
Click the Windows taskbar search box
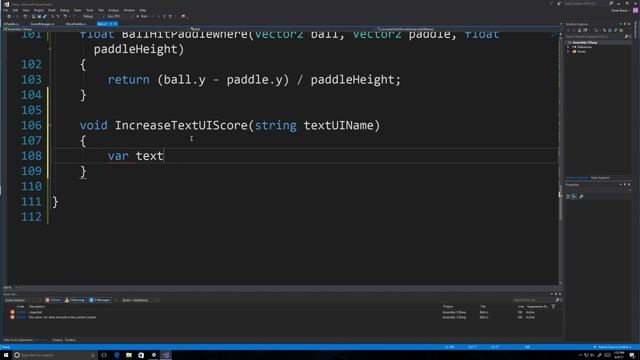55,355
